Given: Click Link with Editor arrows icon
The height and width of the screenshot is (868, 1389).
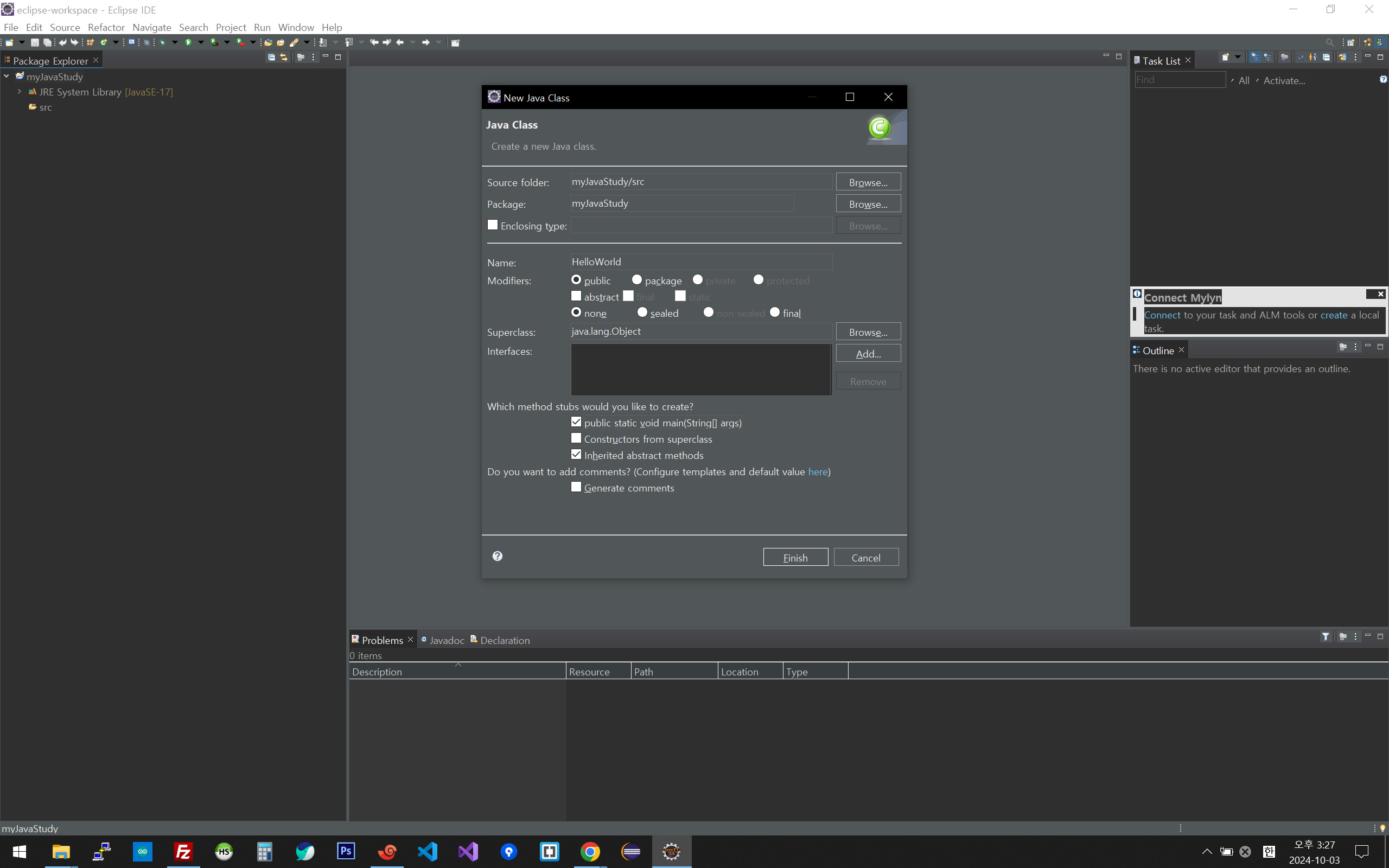Looking at the screenshot, I should coord(284,58).
